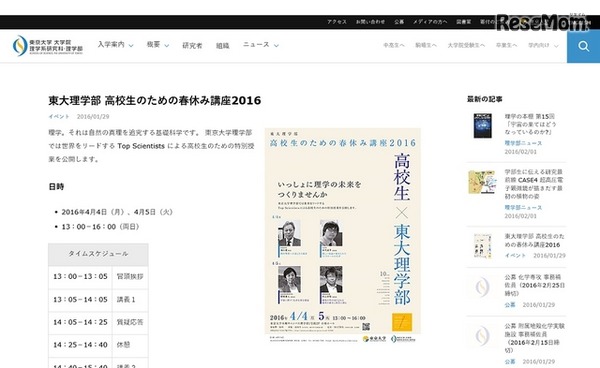Expand the ニュース menu chevron

(x=276, y=46)
